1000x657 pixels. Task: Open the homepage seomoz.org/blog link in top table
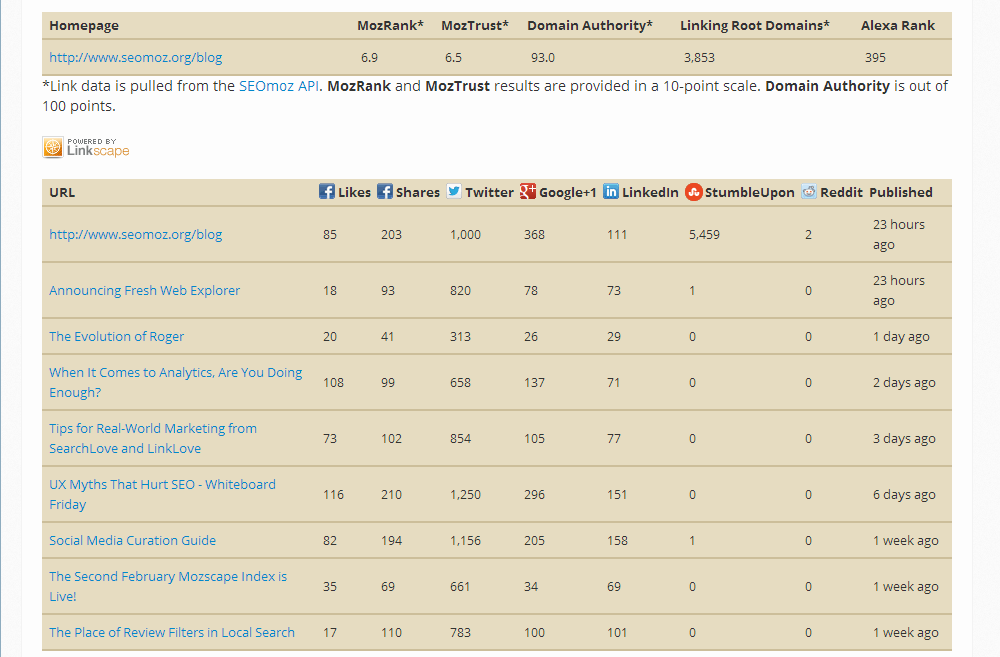coord(136,58)
